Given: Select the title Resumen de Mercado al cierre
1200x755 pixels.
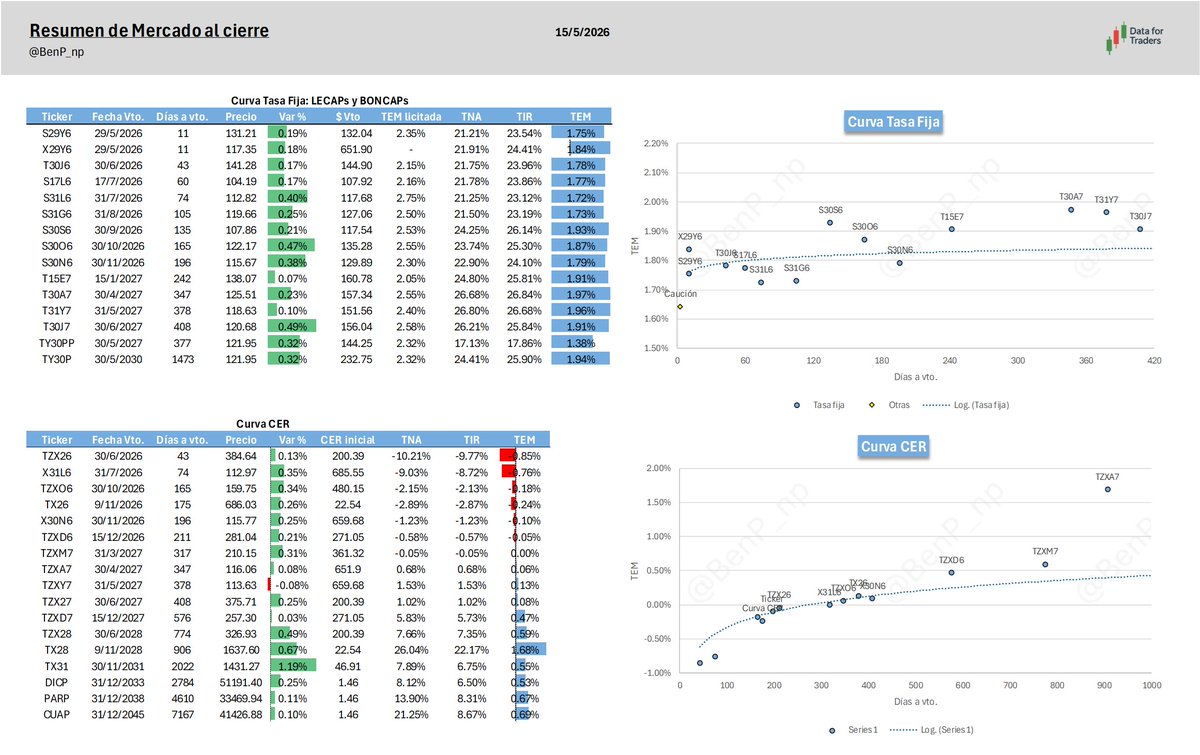Looking at the screenshot, I should click(x=149, y=32).
